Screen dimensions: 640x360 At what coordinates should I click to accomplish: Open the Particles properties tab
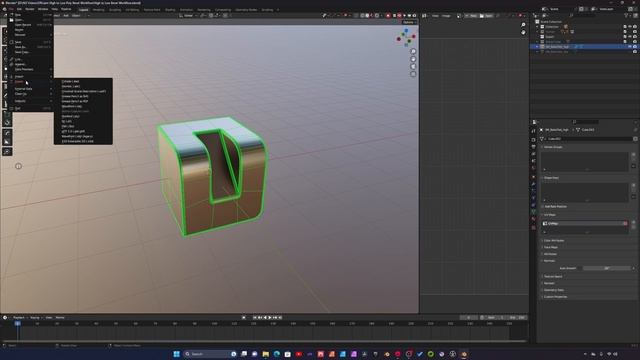click(533, 191)
